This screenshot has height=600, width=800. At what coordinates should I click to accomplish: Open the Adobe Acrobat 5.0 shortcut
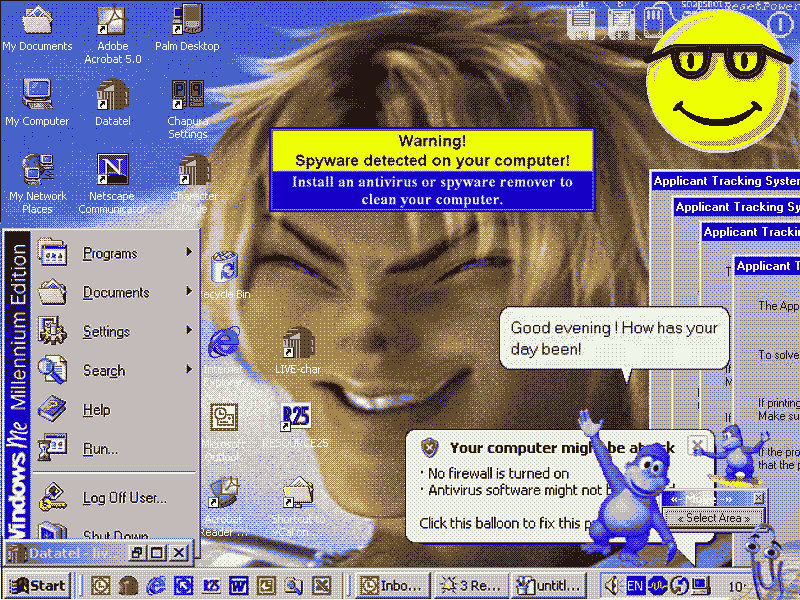pyautogui.click(x=112, y=34)
